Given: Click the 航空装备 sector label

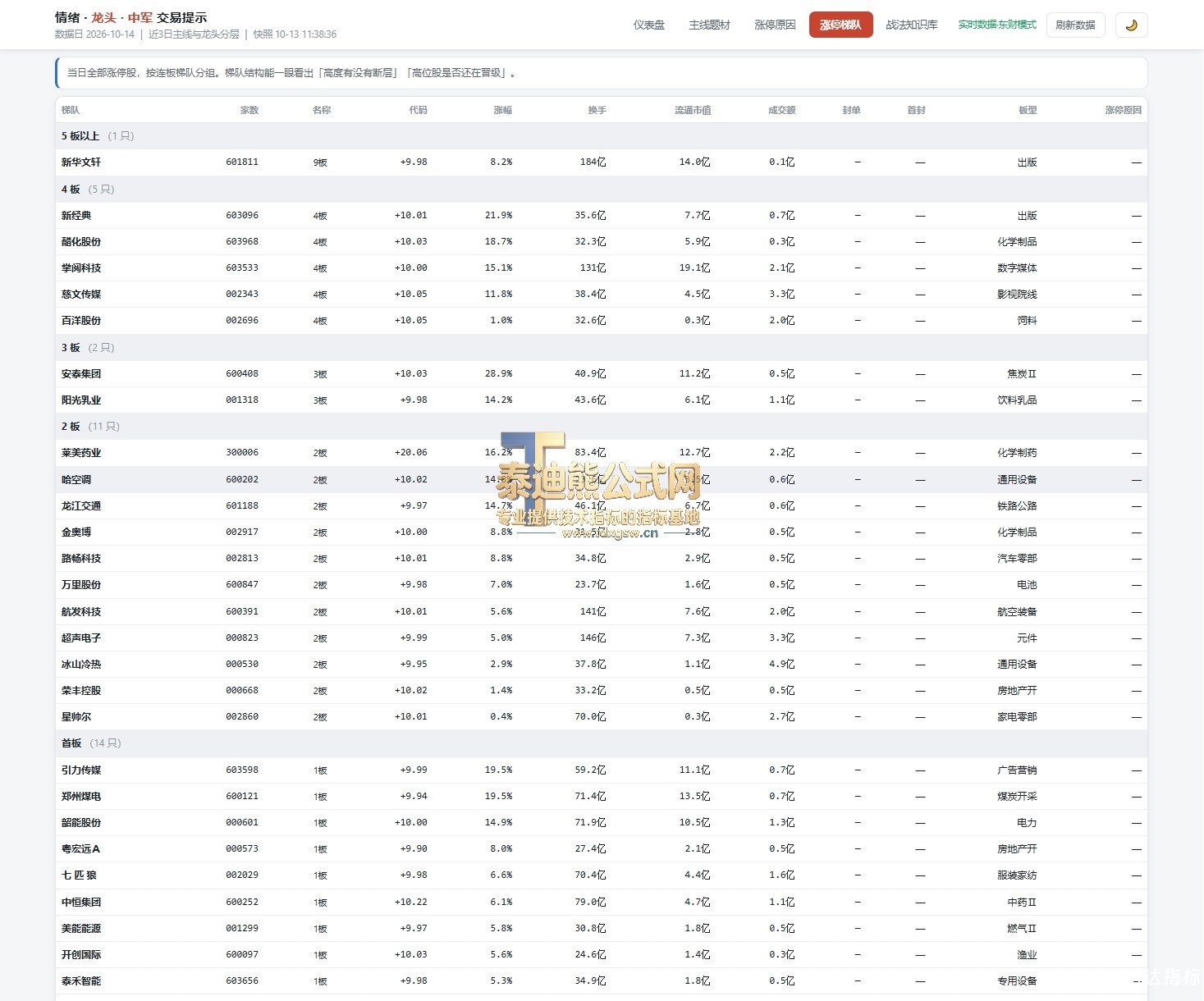Looking at the screenshot, I should click(x=1018, y=612).
